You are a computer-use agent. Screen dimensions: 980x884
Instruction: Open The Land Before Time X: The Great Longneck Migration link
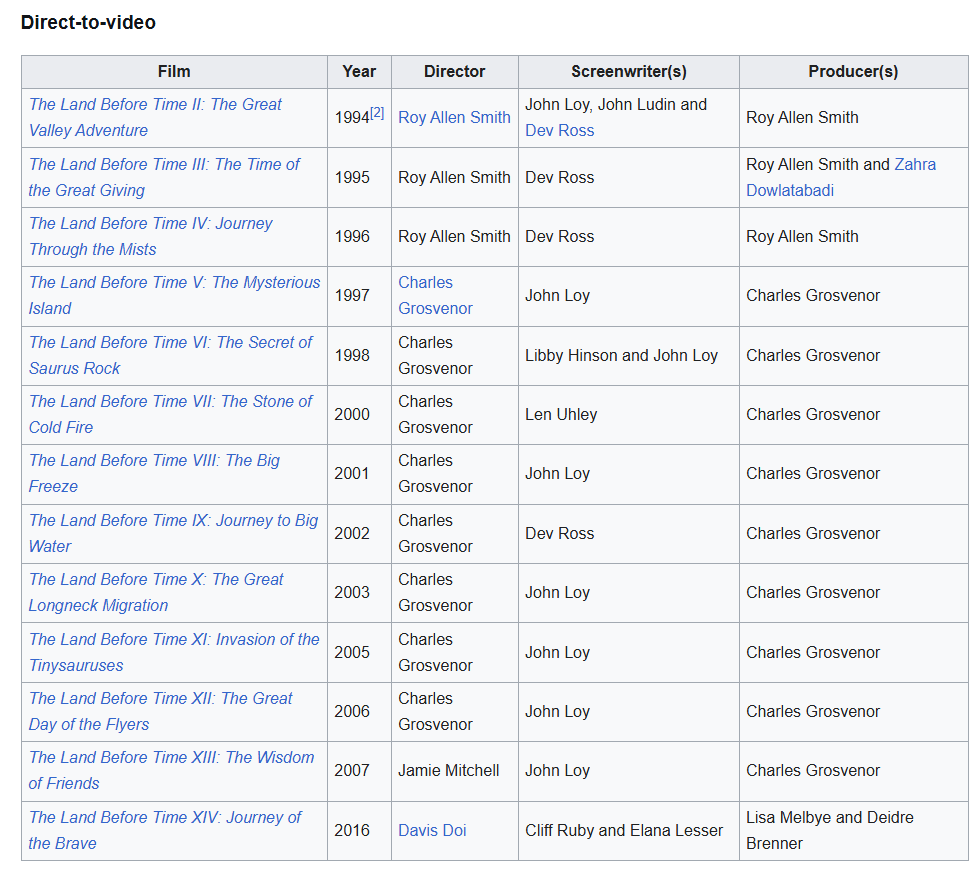tap(156, 592)
